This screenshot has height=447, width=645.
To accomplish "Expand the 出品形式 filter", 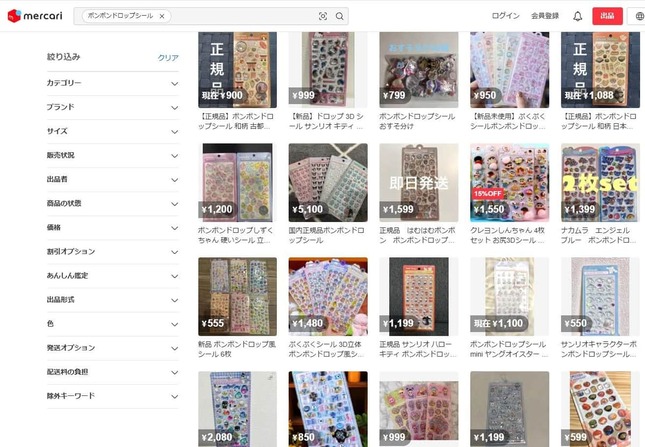I will click(x=112, y=300).
